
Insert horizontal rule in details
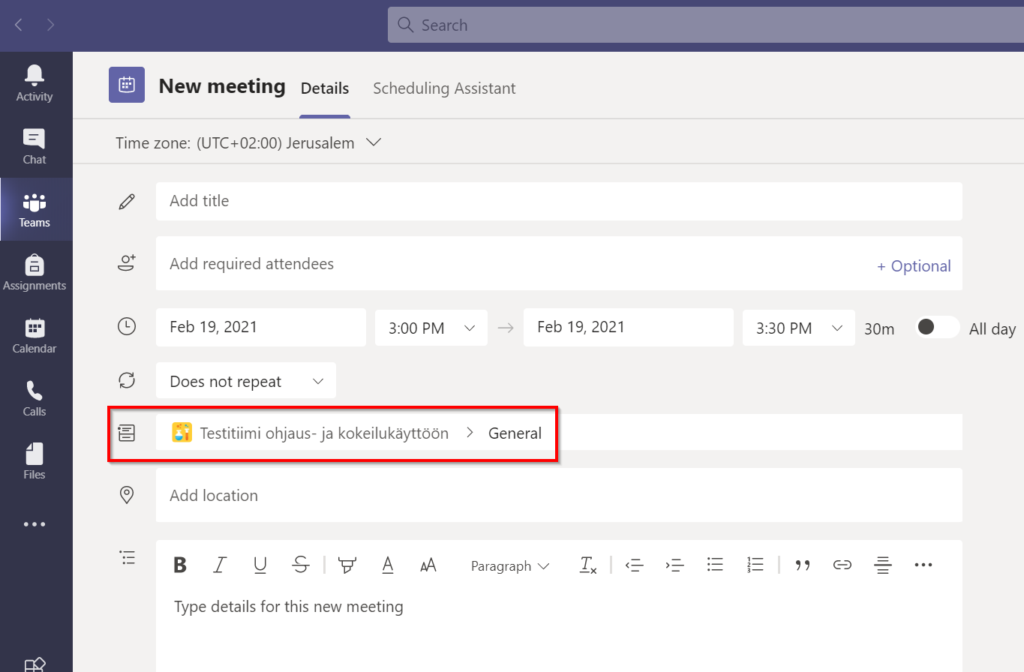click(x=883, y=565)
